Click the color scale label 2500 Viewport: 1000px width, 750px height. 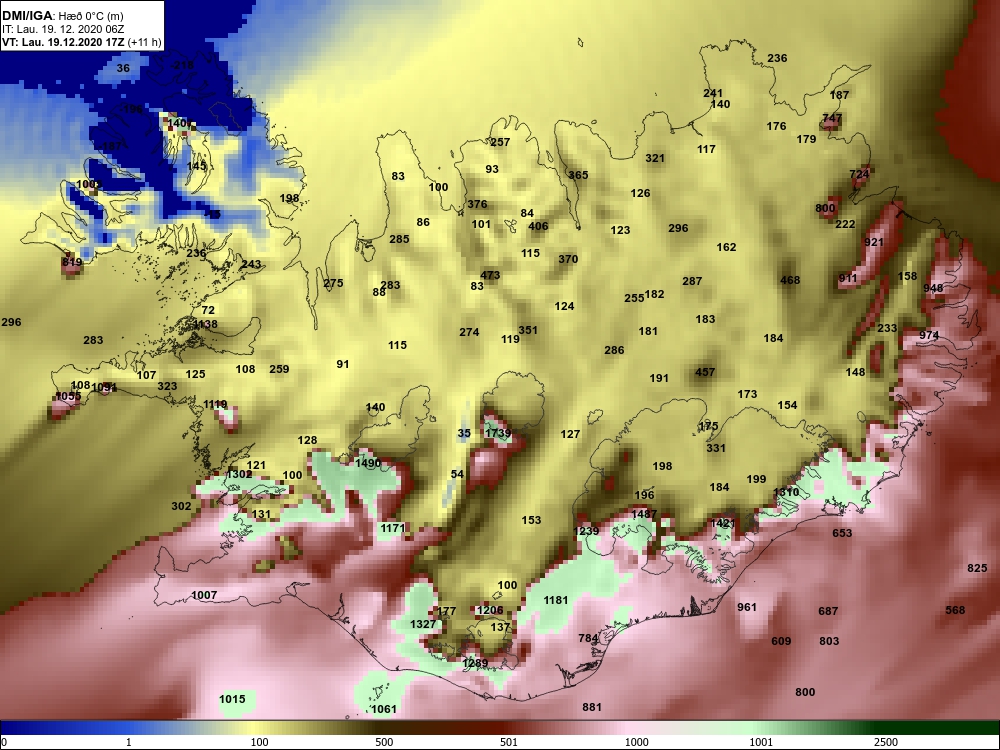[886, 742]
